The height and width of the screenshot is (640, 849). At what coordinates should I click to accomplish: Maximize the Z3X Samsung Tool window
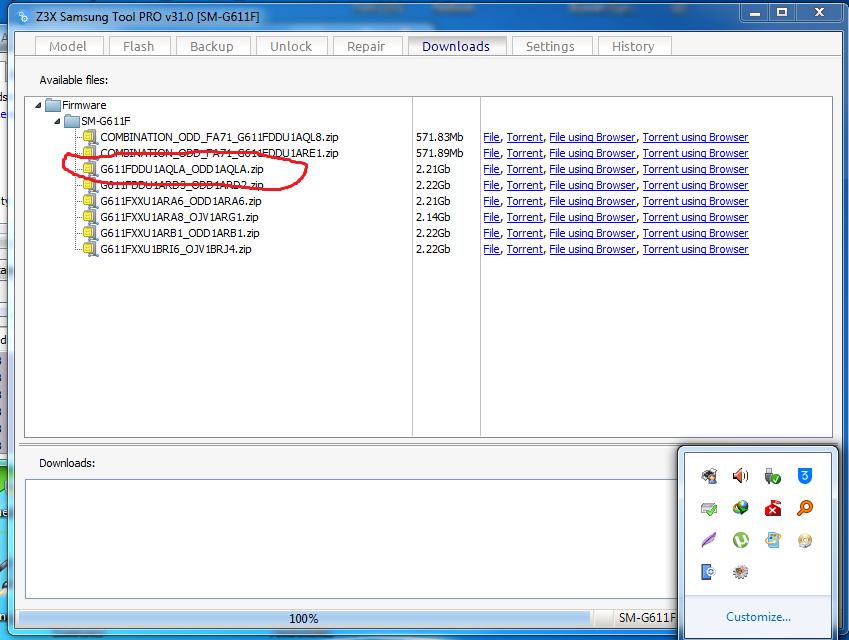(782, 12)
